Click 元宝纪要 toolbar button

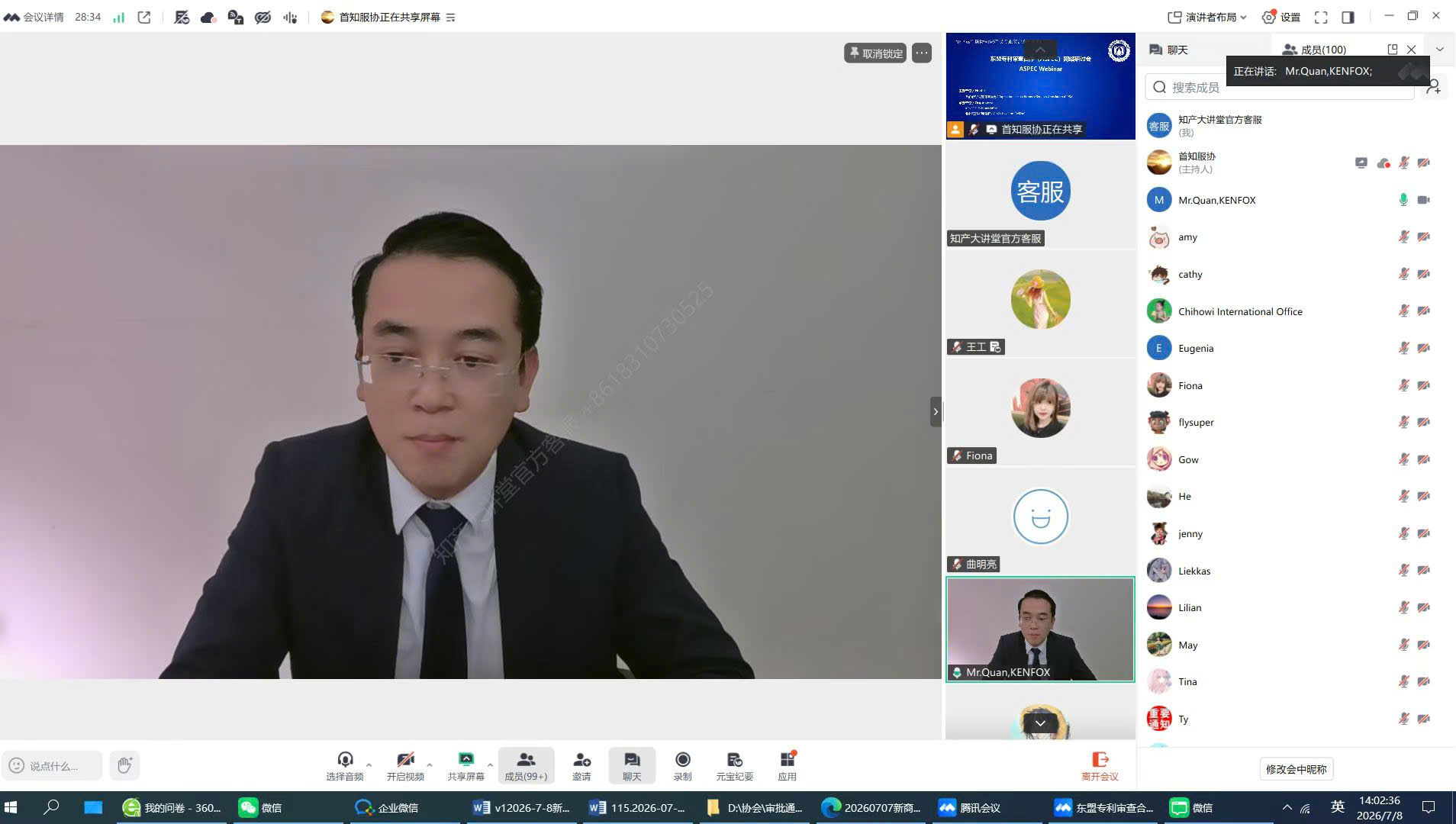[734, 766]
